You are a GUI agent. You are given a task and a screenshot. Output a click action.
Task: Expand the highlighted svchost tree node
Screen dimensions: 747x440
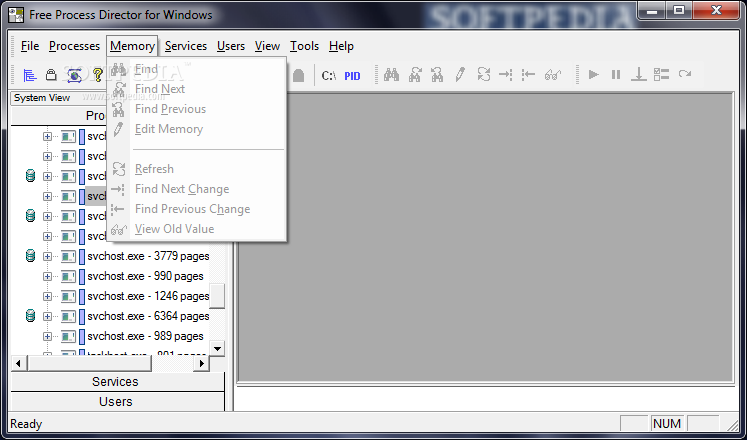[x=47, y=196]
